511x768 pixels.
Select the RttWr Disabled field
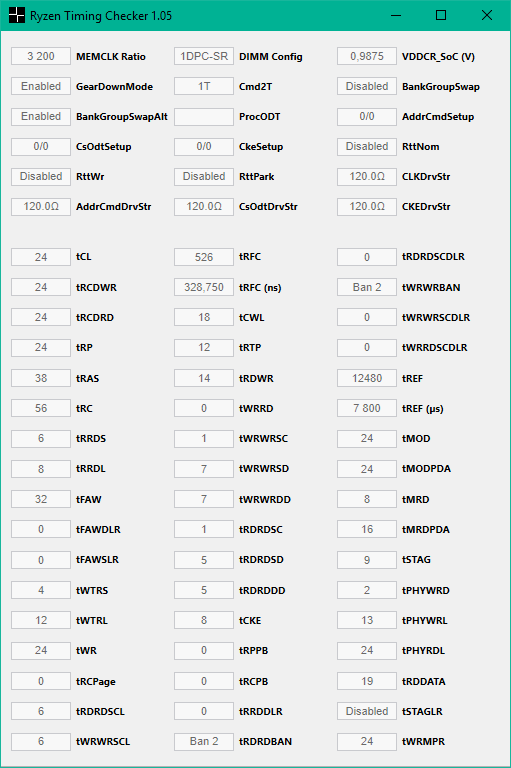41,176
